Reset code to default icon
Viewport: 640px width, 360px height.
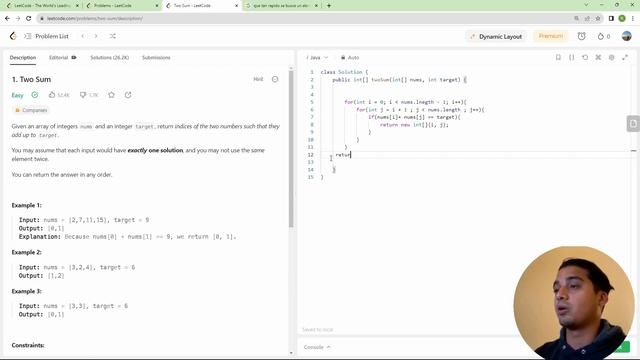(x=585, y=58)
